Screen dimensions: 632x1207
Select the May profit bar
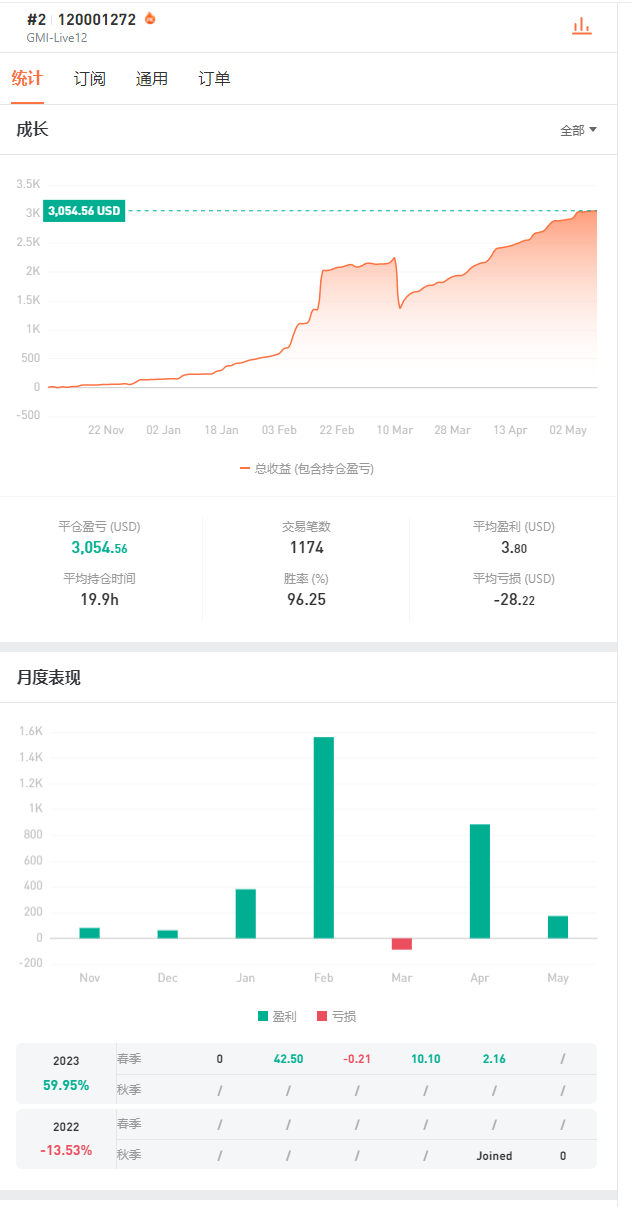[558, 927]
